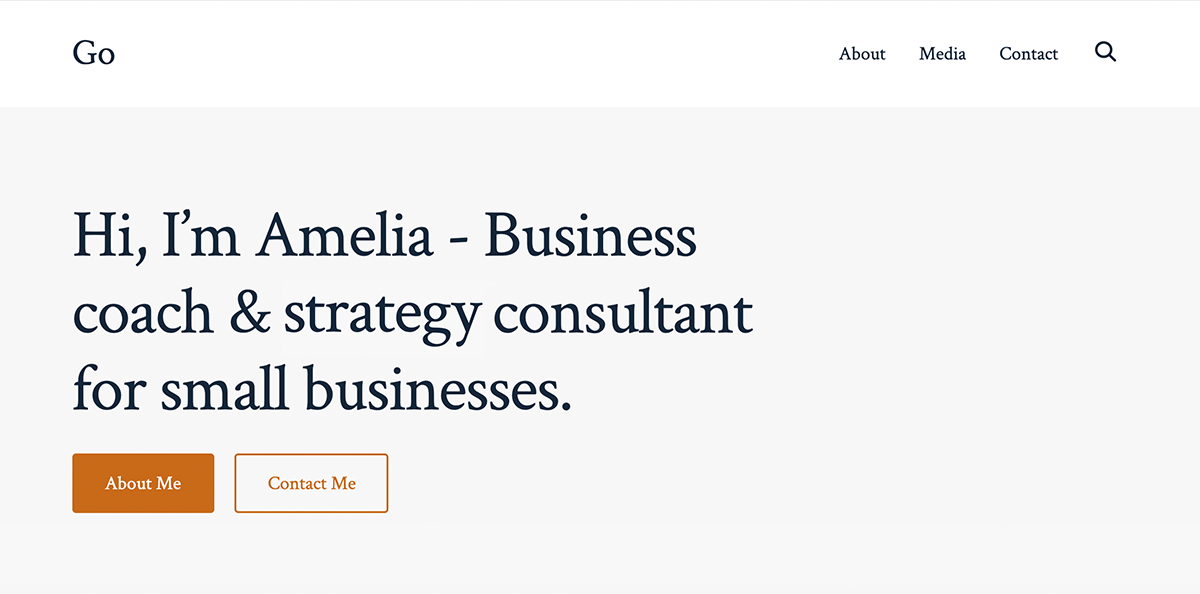Viewport: 1200px width, 594px height.
Task: Click the word consultant in the headline
Action: tap(623, 314)
